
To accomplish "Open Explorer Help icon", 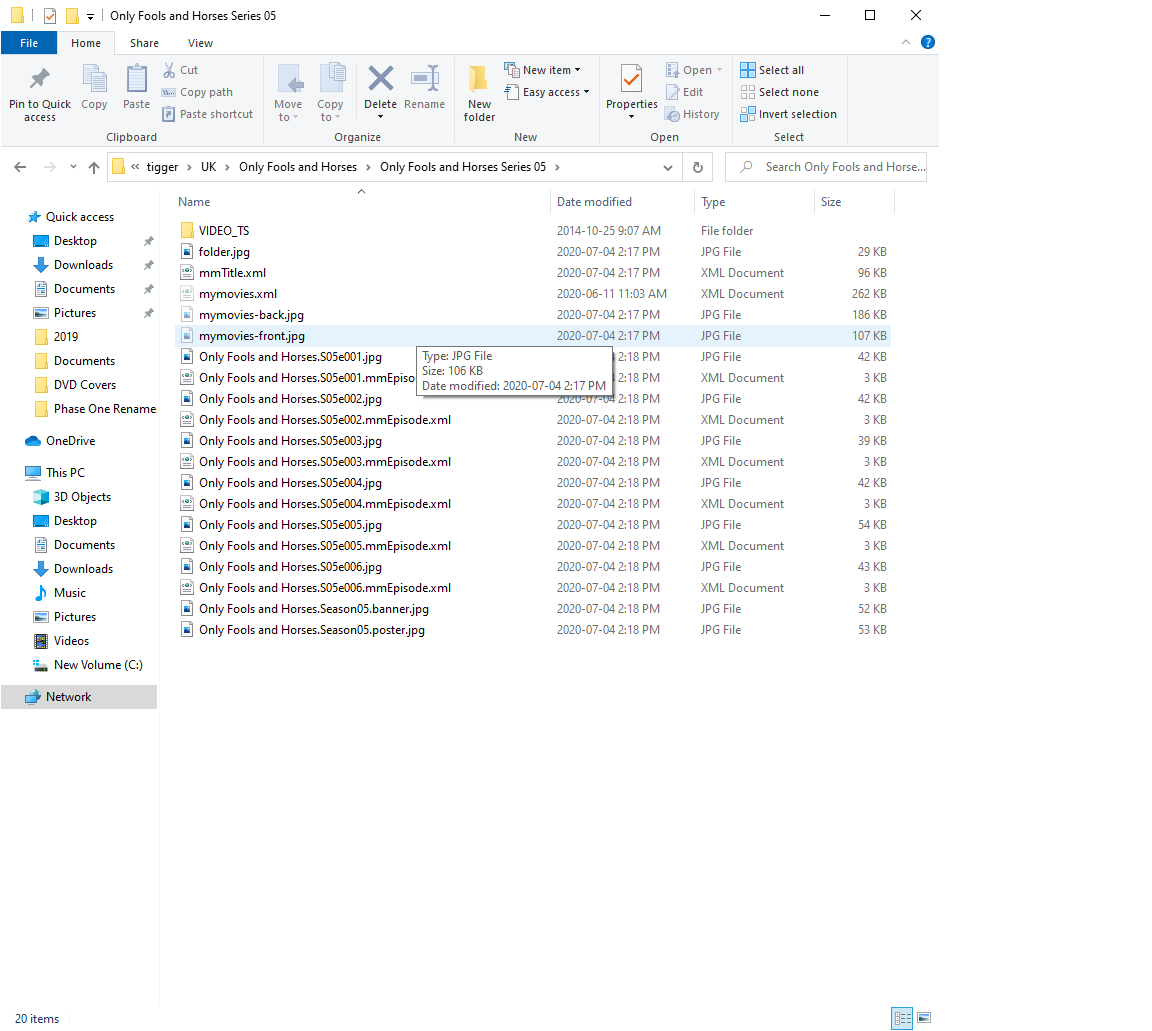I will pos(928,43).
